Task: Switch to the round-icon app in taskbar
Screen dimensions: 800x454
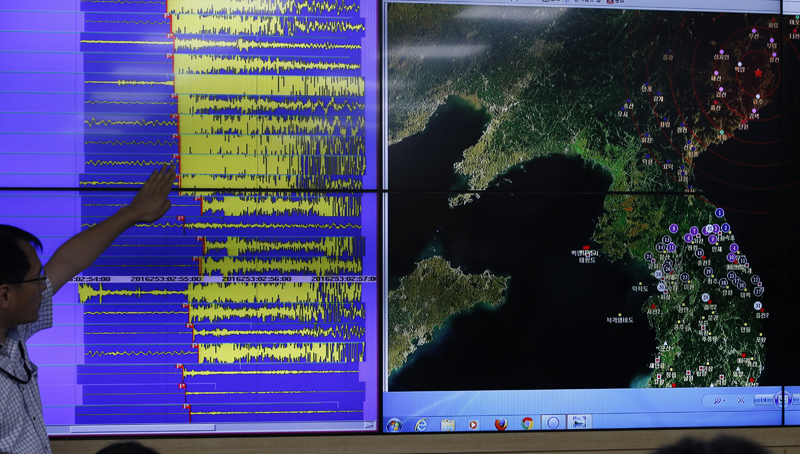Action: tap(553, 423)
